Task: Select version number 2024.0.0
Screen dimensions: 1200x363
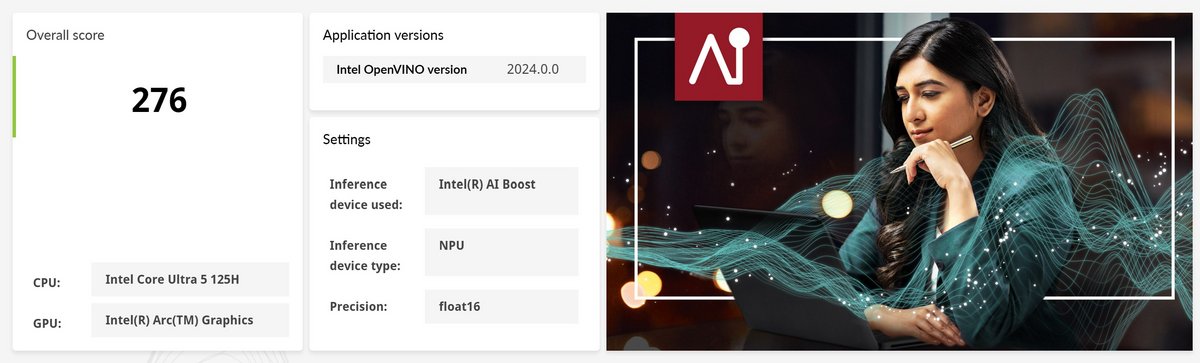Action: (x=532, y=70)
